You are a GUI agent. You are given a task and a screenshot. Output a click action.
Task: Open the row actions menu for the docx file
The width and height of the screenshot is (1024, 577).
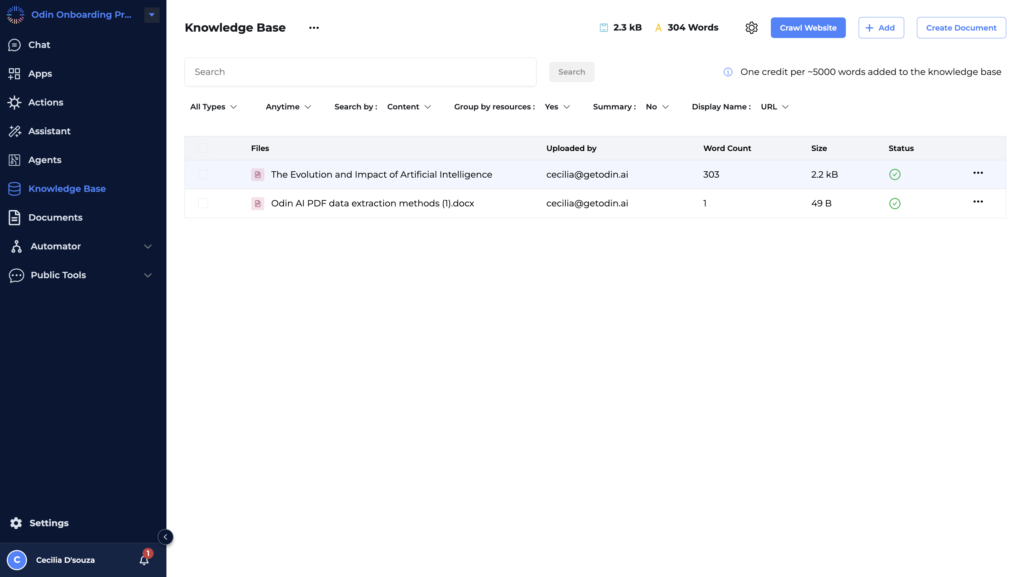click(x=977, y=201)
